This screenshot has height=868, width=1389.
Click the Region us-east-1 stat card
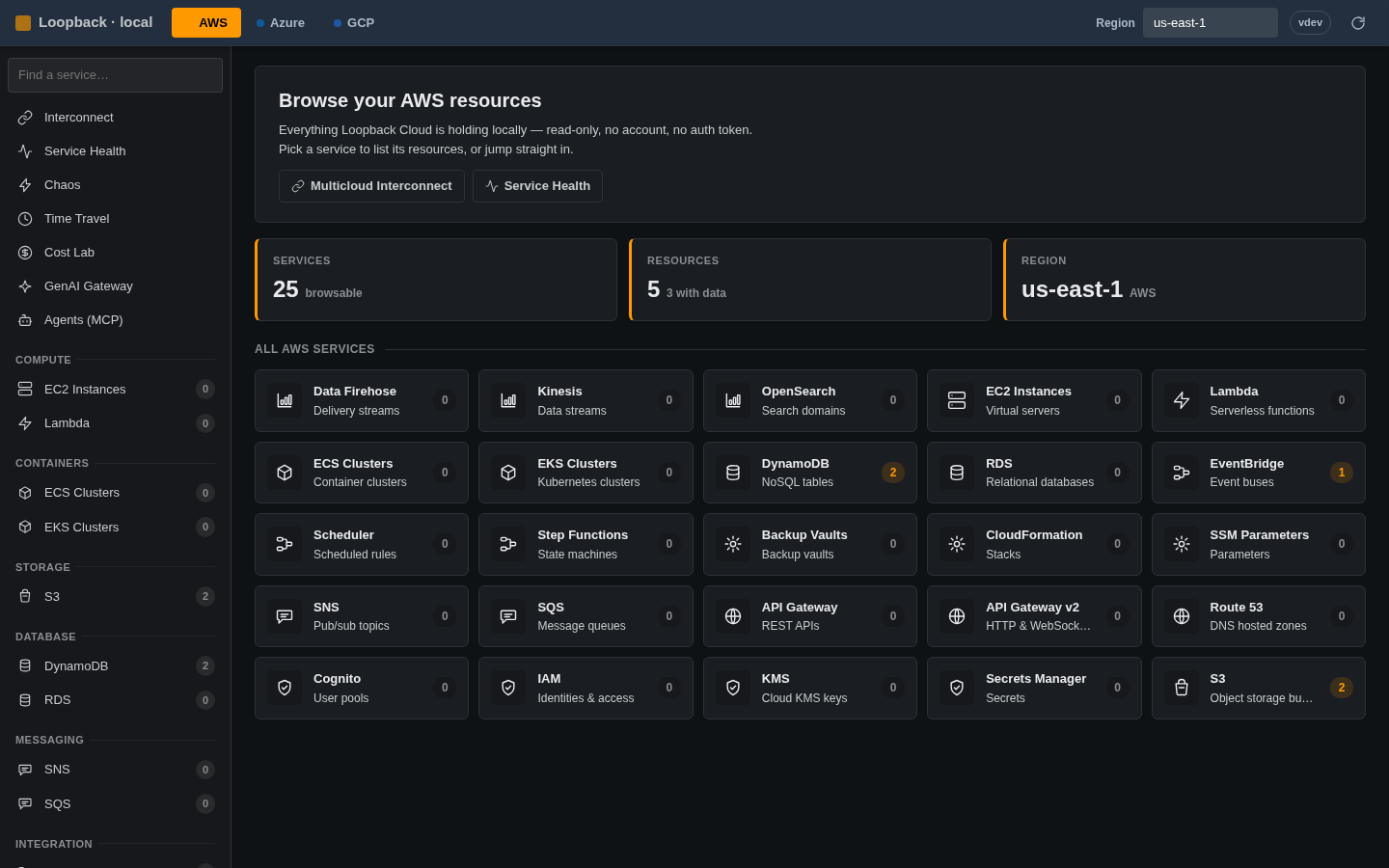[x=1185, y=280]
